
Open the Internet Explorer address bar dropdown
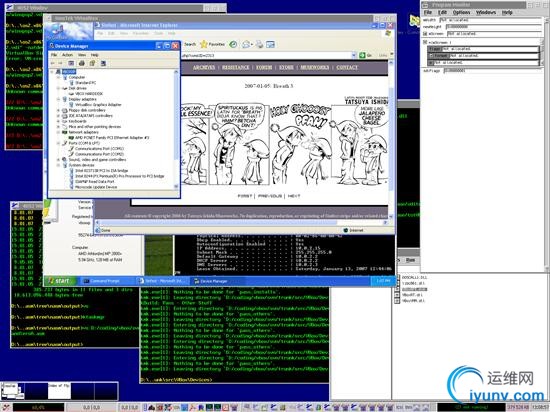pyautogui.click(x=354, y=55)
